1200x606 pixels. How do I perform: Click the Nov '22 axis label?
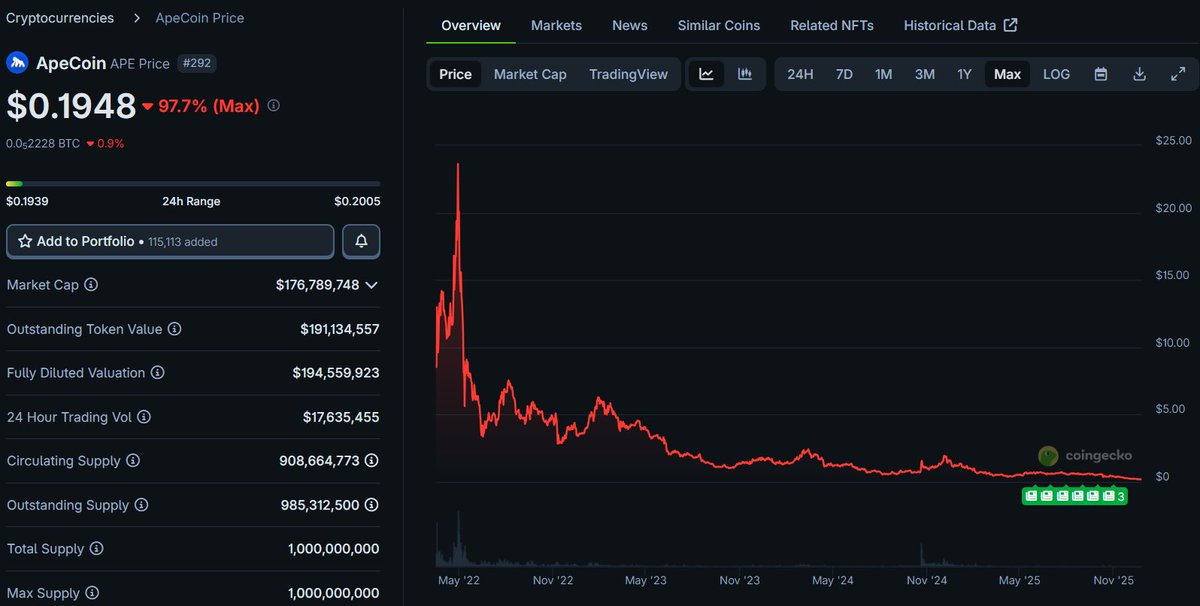(x=552, y=580)
